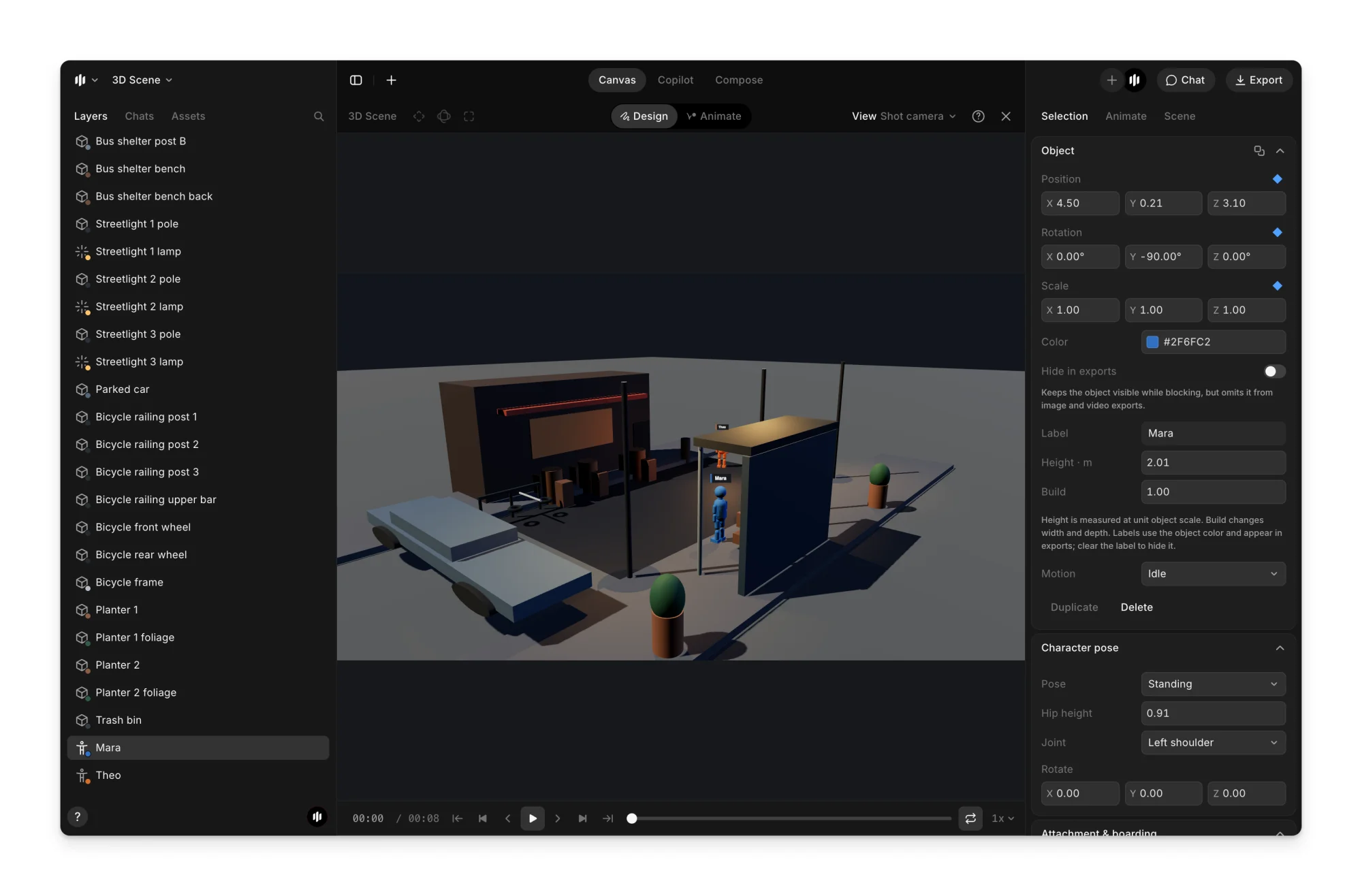Toggle the Scale keyframe diamond
The width and height of the screenshot is (1362, 896).
(1278, 286)
